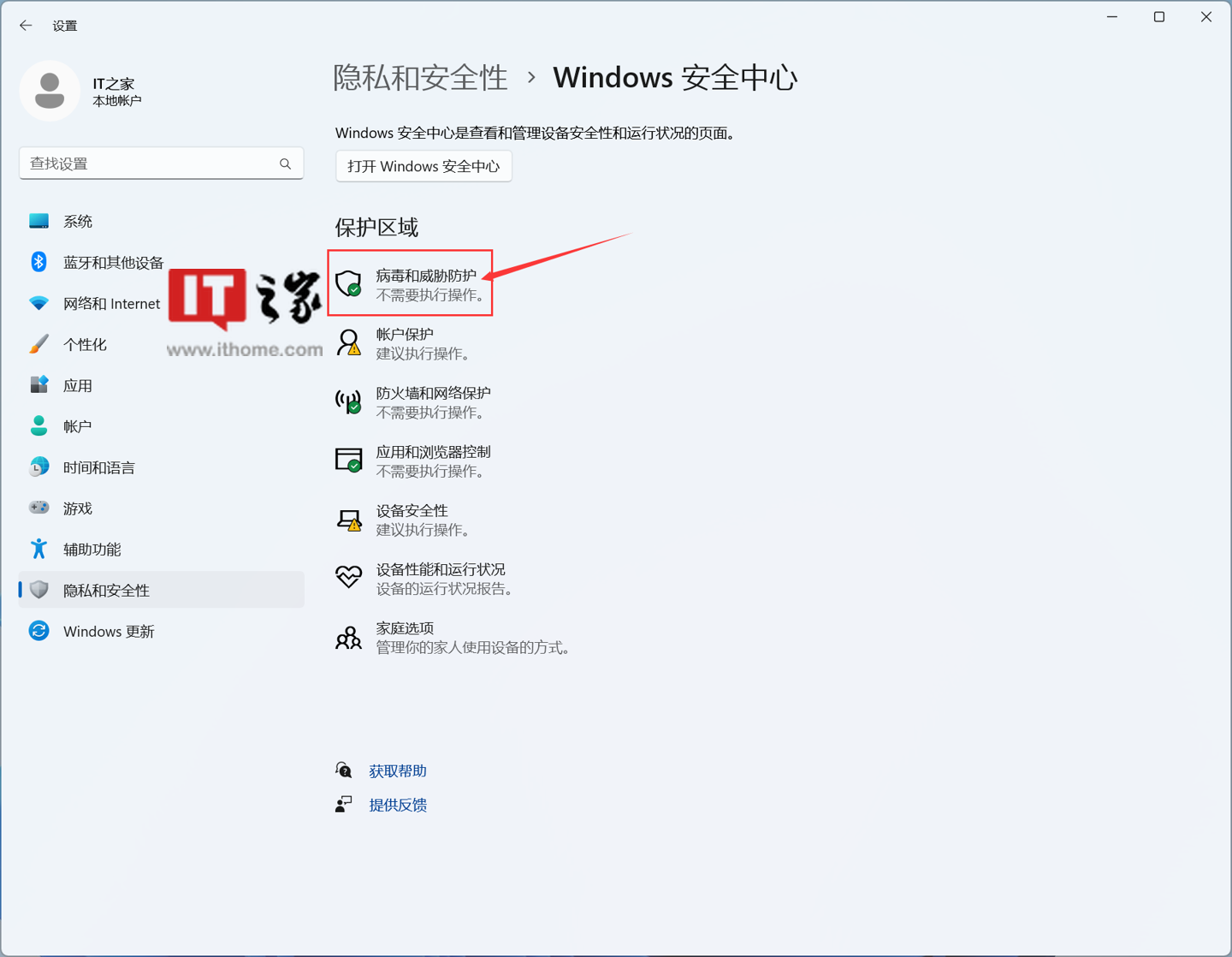Click the Bluetooth icon in sidebar
The height and width of the screenshot is (957, 1232).
38,262
